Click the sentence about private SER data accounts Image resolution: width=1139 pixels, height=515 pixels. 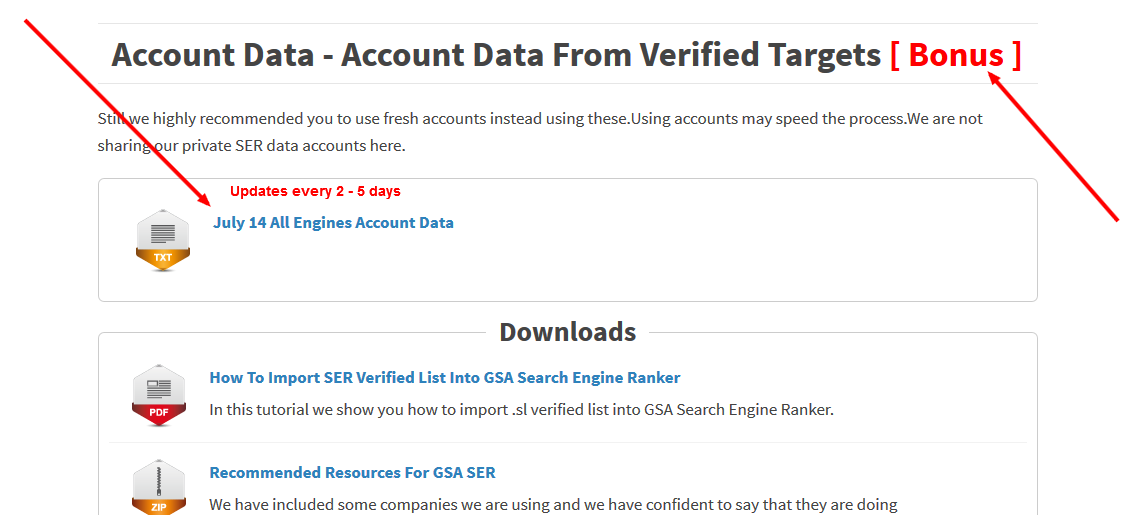[x=251, y=145]
